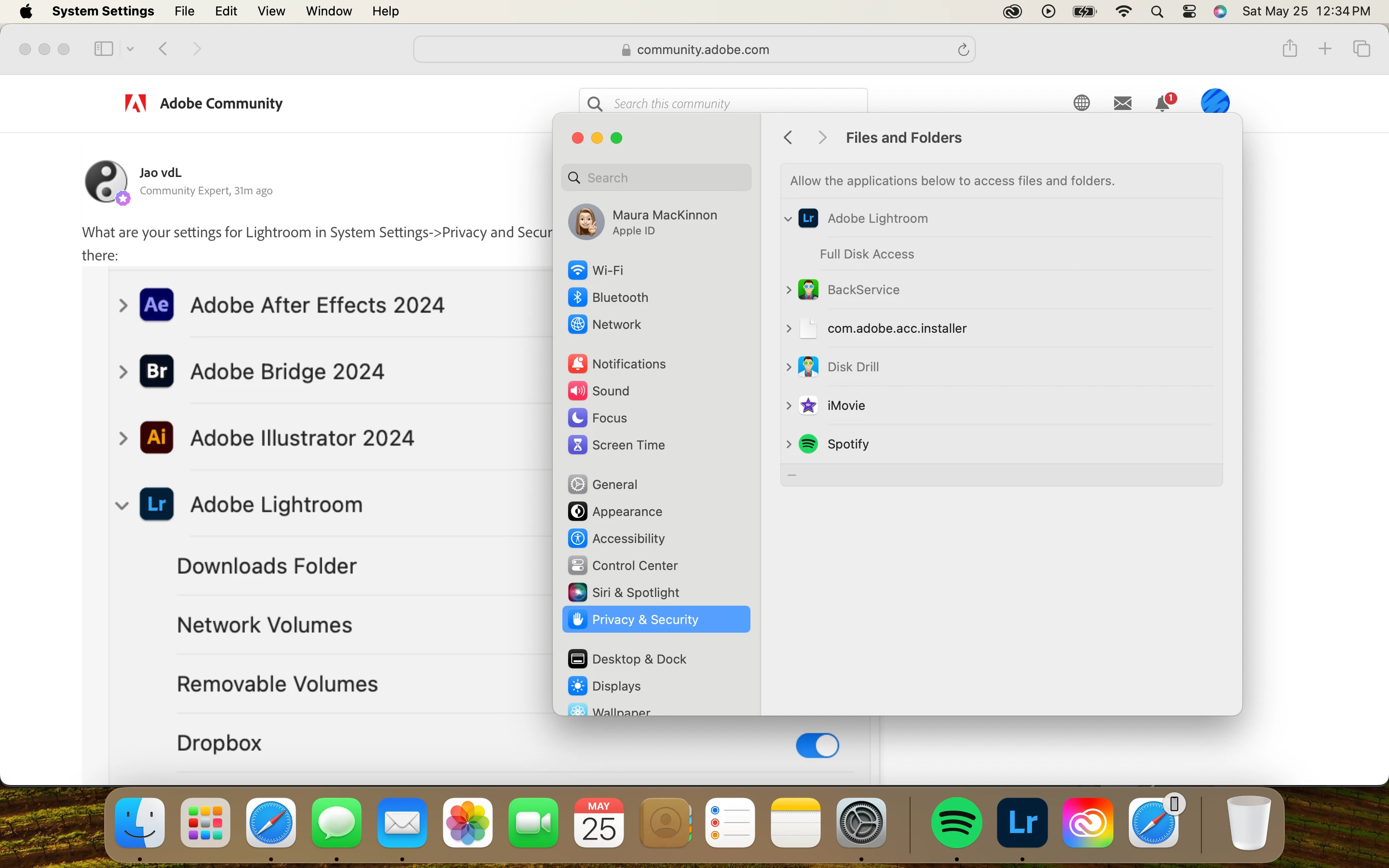Toggle the Dropbox access switch

(817, 745)
